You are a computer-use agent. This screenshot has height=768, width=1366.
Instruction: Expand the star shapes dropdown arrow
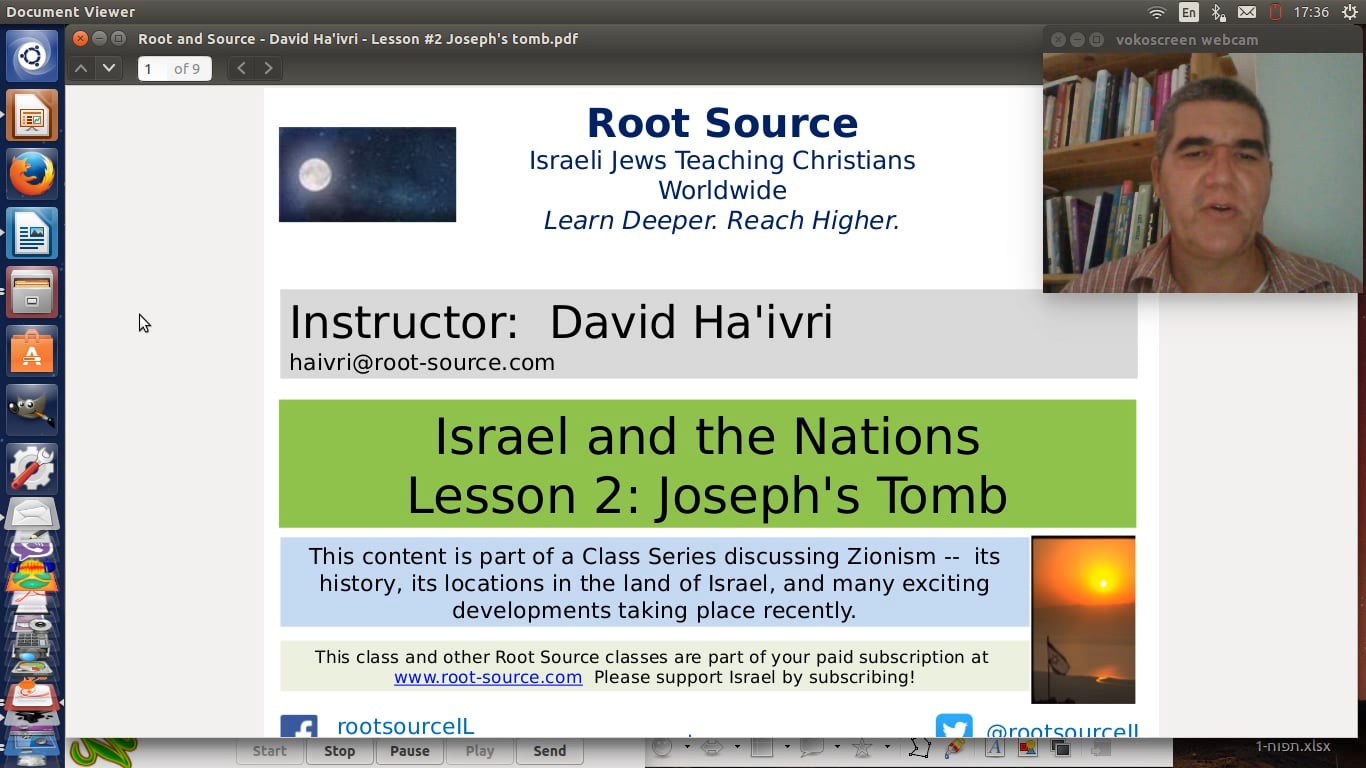point(886,747)
